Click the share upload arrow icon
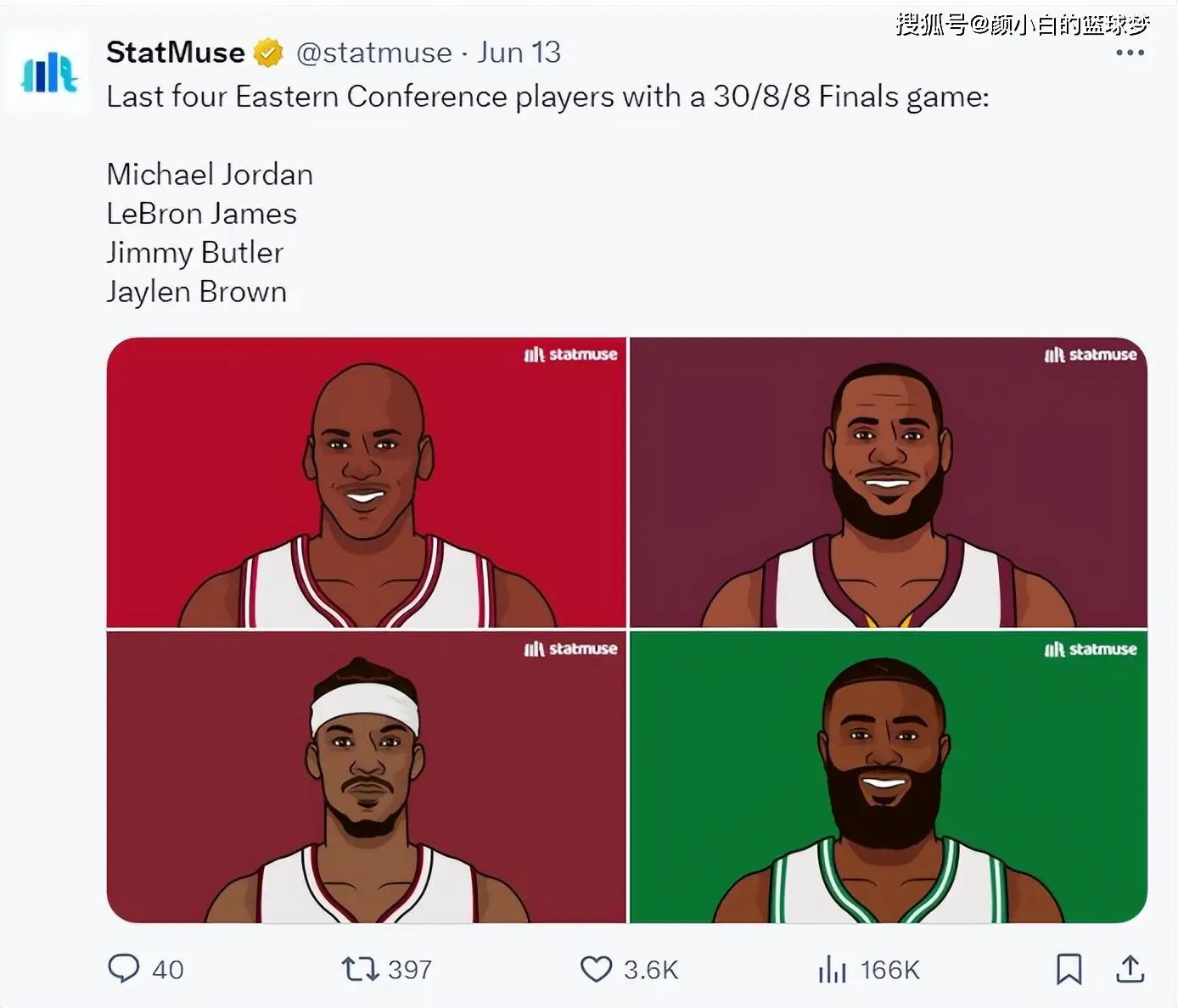The image size is (1178, 1008). pyautogui.click(x=1130, y=968)
